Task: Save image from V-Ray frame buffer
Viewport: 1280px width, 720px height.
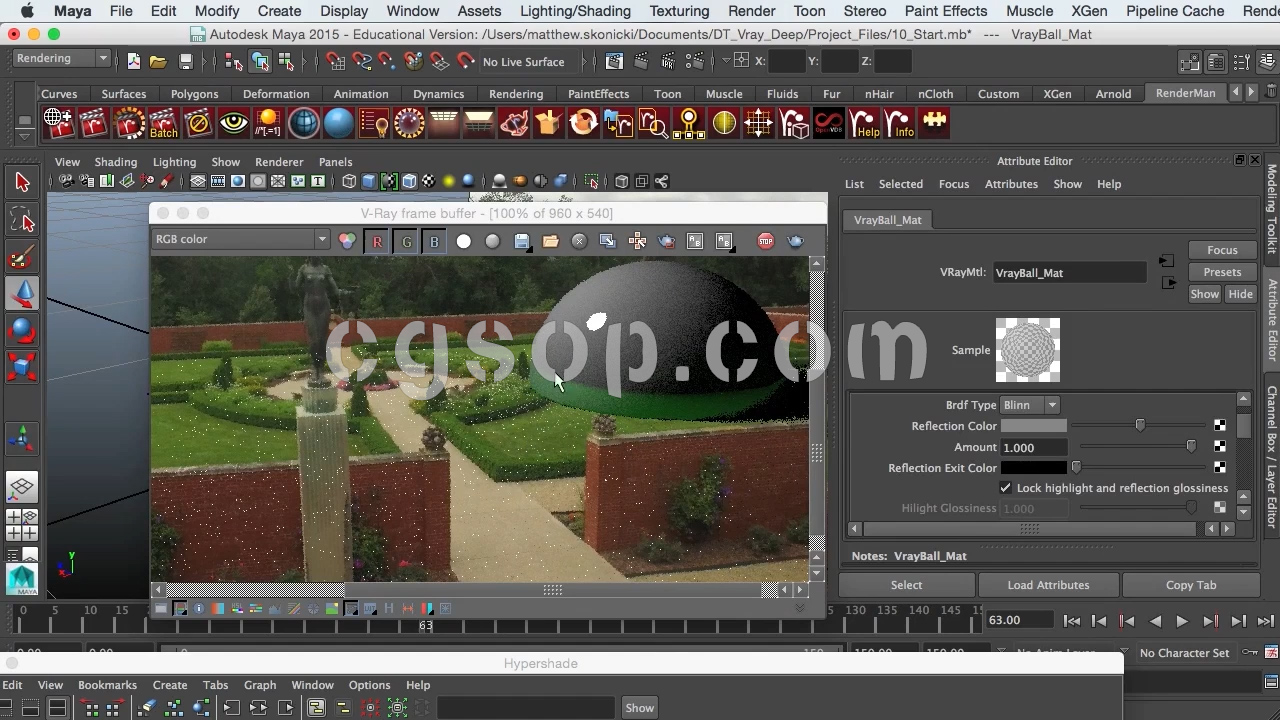Action: pos(521,241)
